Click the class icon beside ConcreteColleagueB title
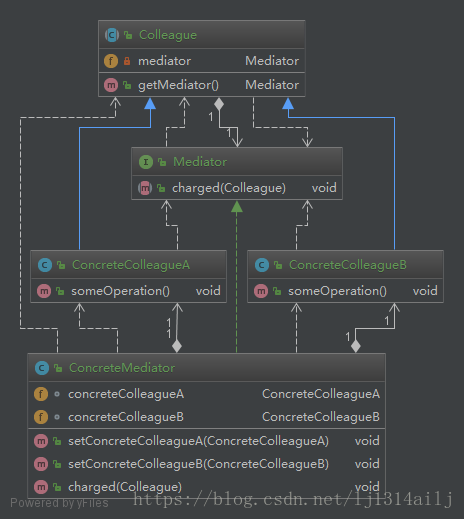This screenshot has width=464, height=519. (x=262, y=265)
